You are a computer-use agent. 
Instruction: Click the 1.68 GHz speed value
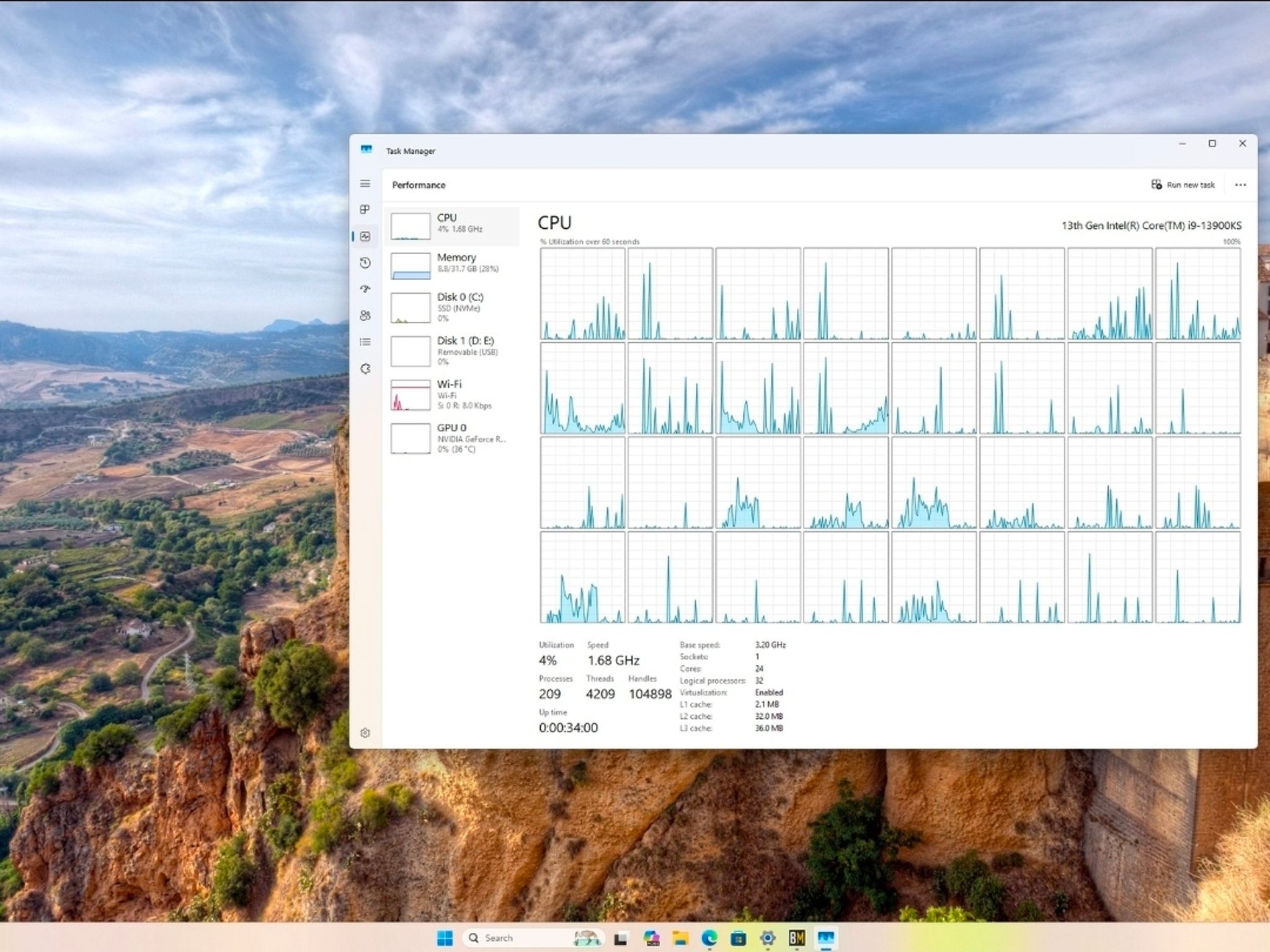pos(613,660)
